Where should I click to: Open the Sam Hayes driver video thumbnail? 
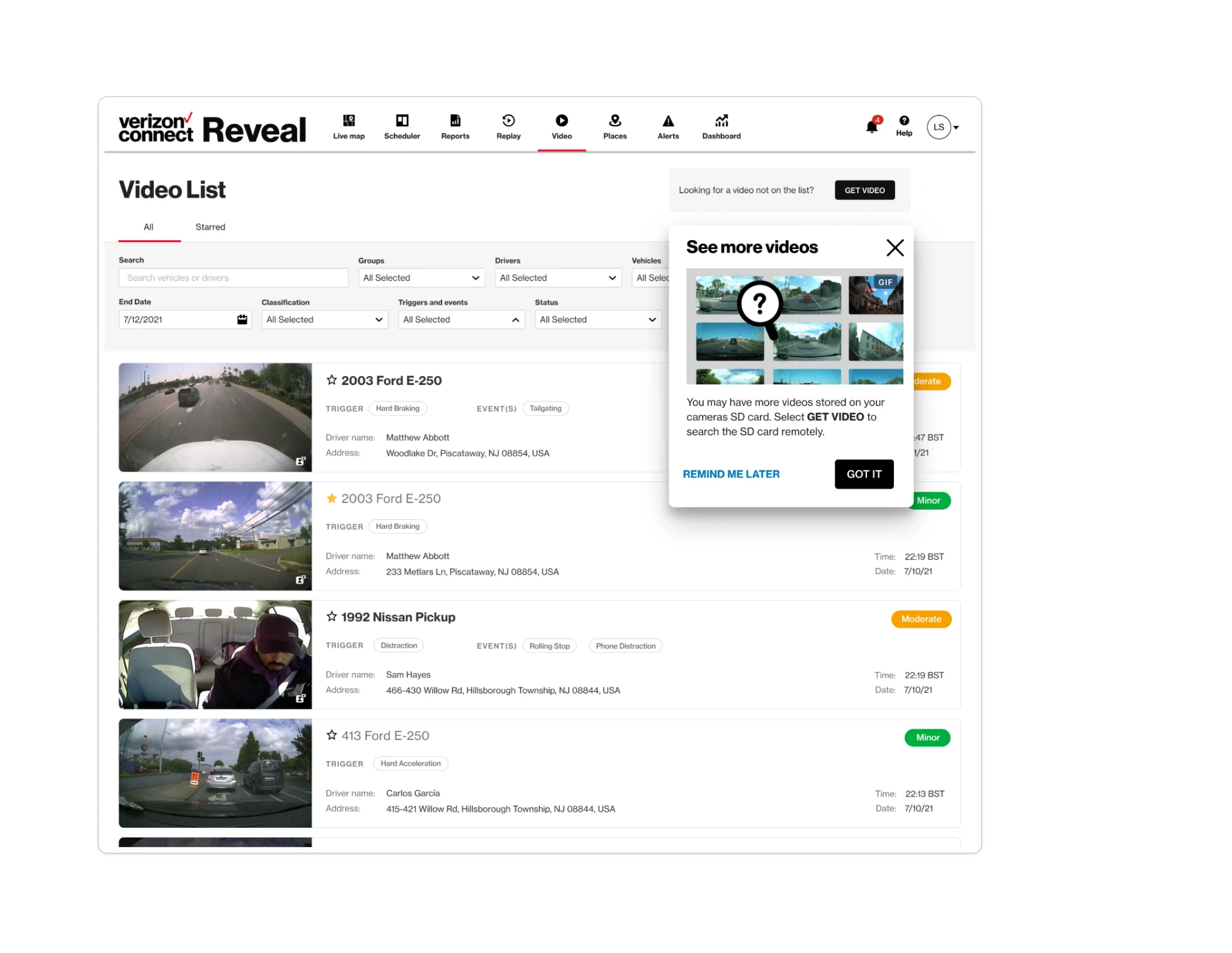point(215,655)
